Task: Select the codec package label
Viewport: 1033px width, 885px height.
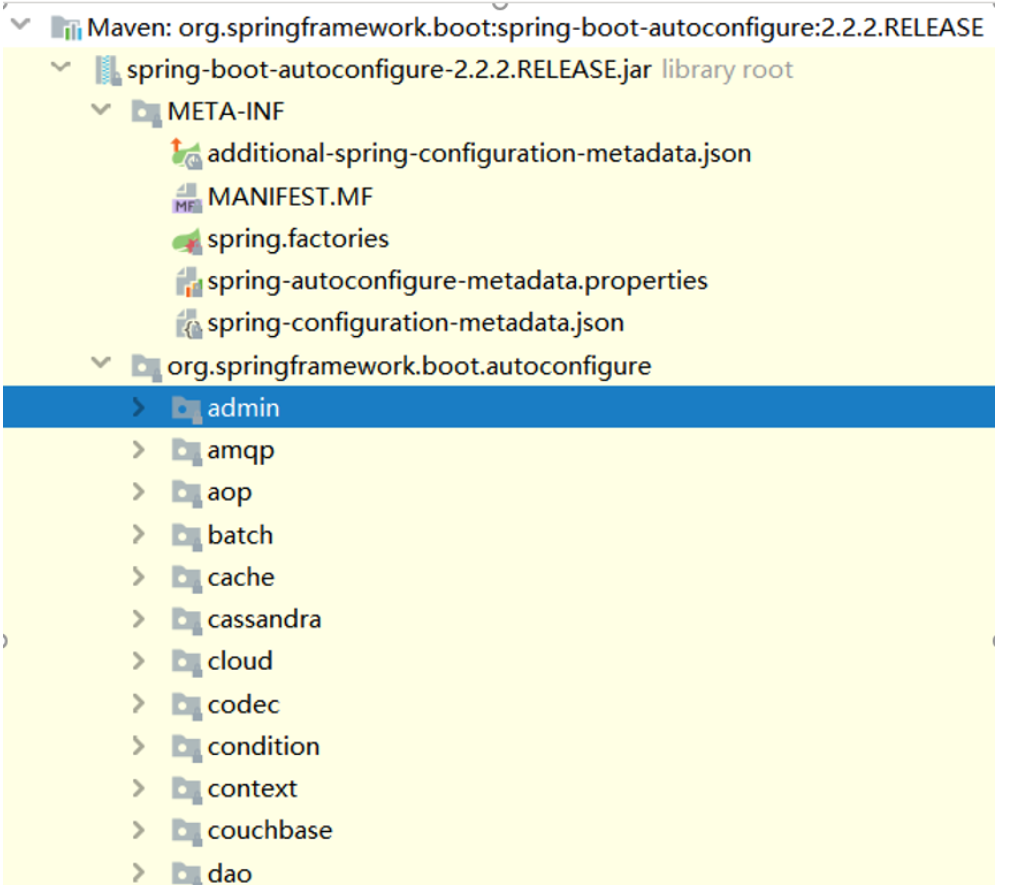Action: pyautogui.click(x=244, y=704)
